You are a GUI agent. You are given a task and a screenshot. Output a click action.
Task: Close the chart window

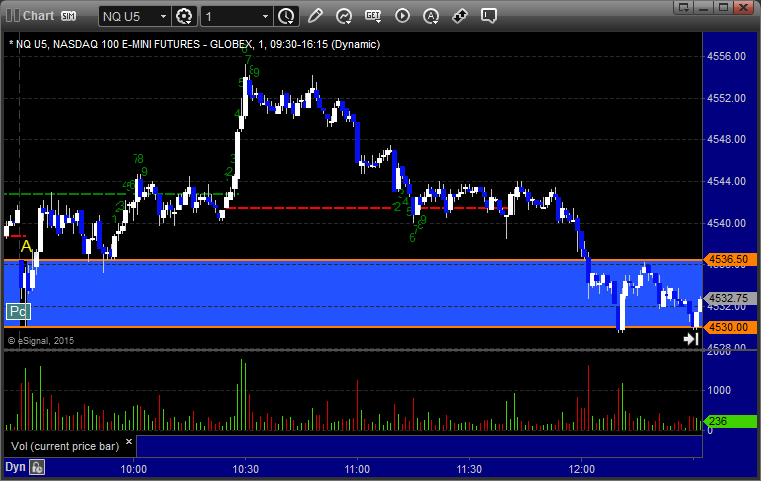[743, 7]
